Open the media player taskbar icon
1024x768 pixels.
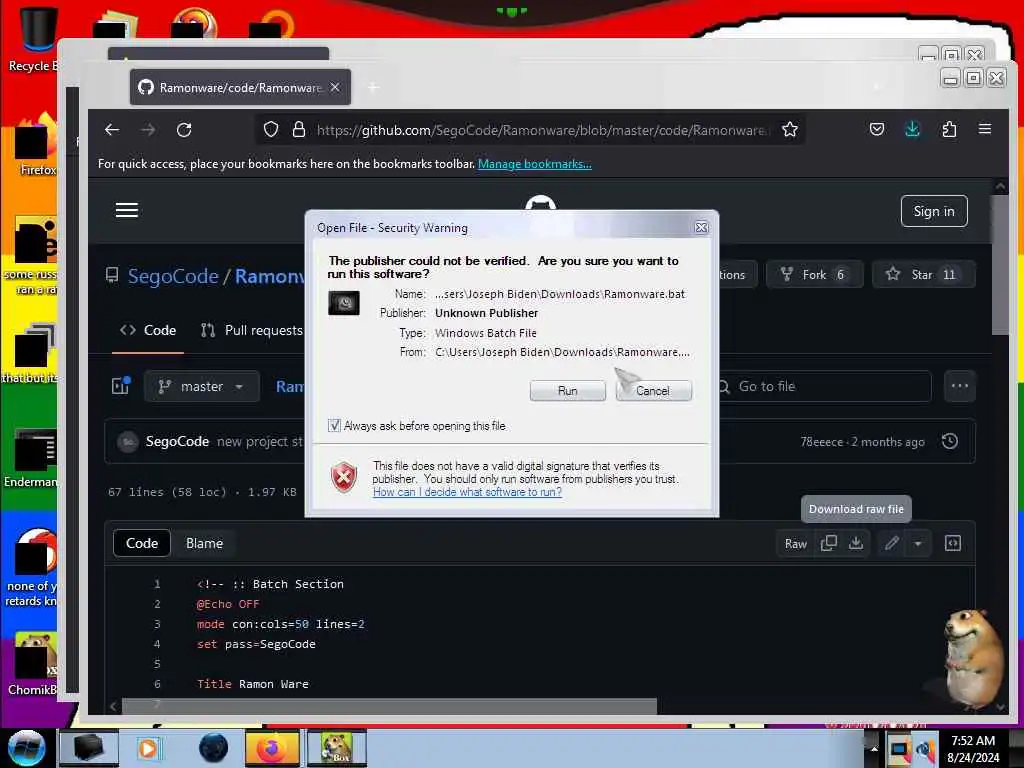148,748
